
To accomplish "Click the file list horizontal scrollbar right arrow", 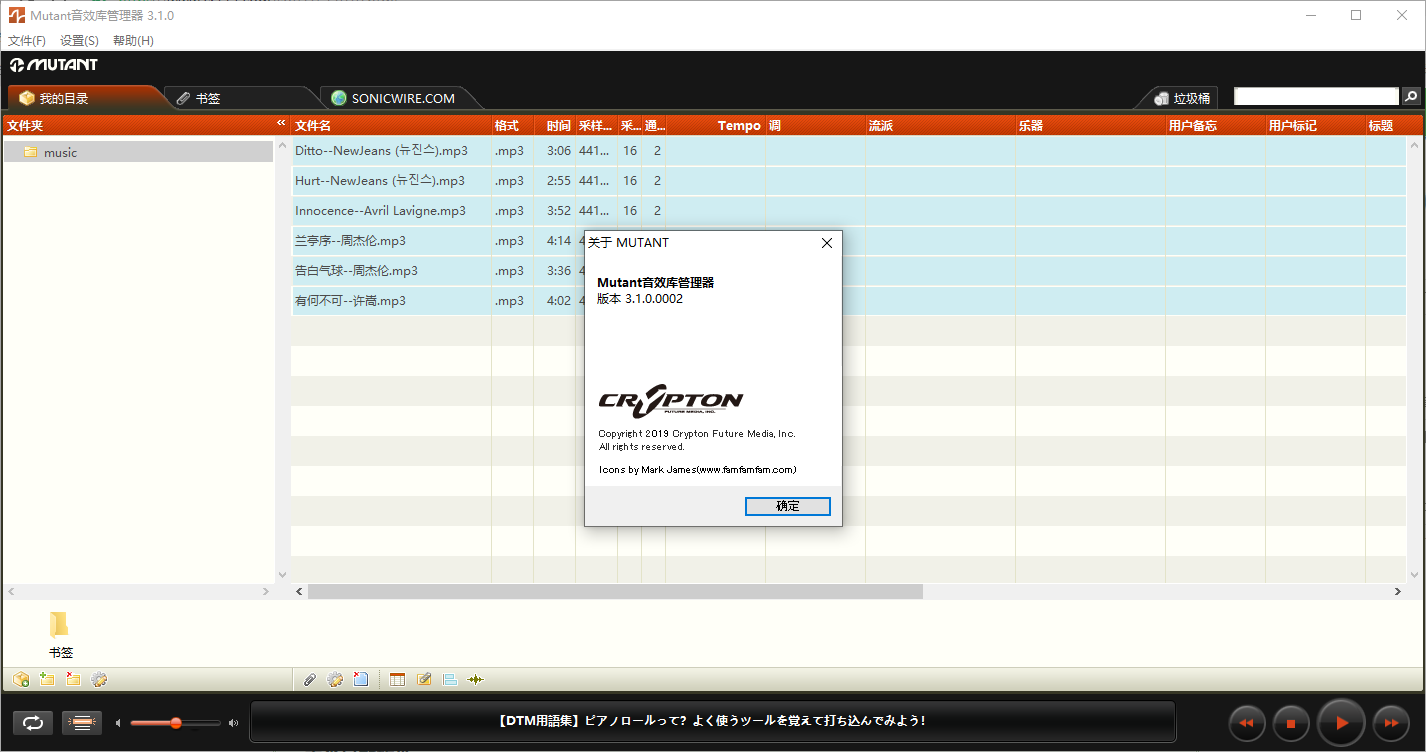I will (1399, 592).
